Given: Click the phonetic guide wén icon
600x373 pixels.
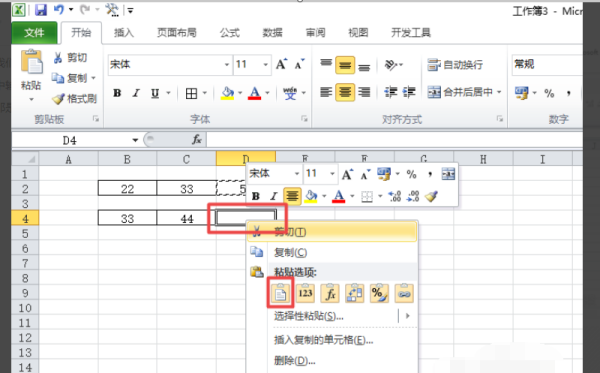Looking at the screenshot, I should pyautogui.click(x=290, y=93).
